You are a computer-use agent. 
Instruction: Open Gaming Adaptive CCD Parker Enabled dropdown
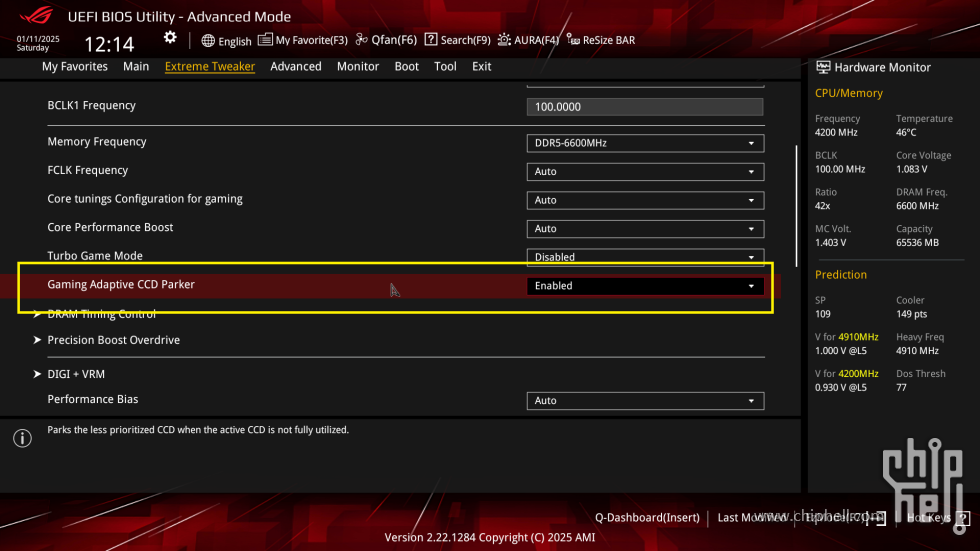click(x=645, y=285)
